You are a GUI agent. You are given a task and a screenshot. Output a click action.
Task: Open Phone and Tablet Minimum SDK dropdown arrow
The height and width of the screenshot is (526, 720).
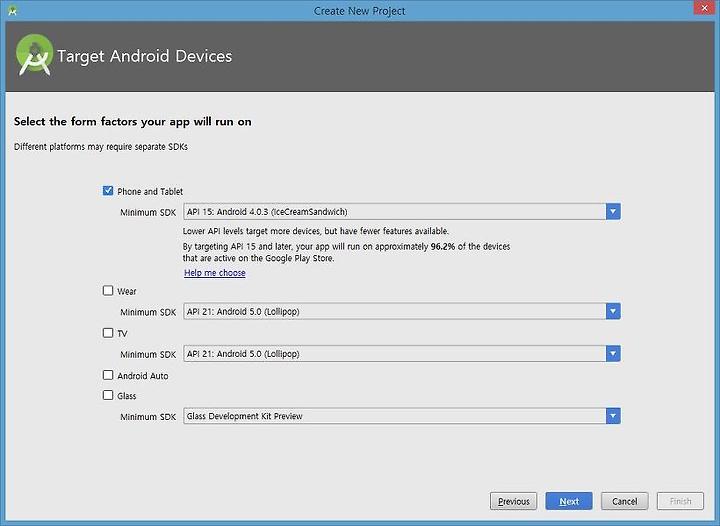613,212
